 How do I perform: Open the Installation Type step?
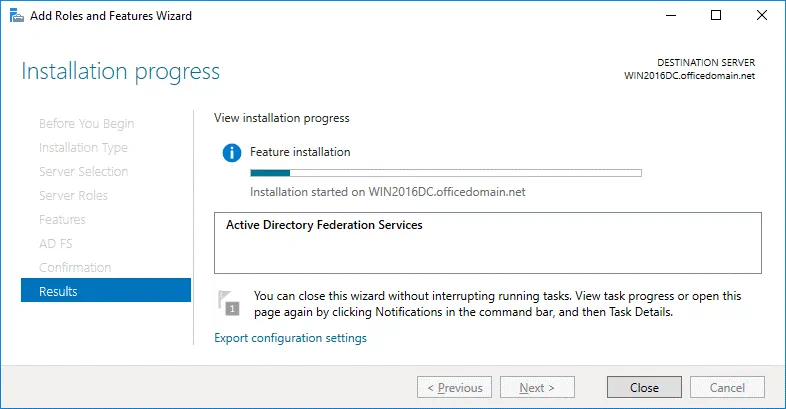point(83,148)
